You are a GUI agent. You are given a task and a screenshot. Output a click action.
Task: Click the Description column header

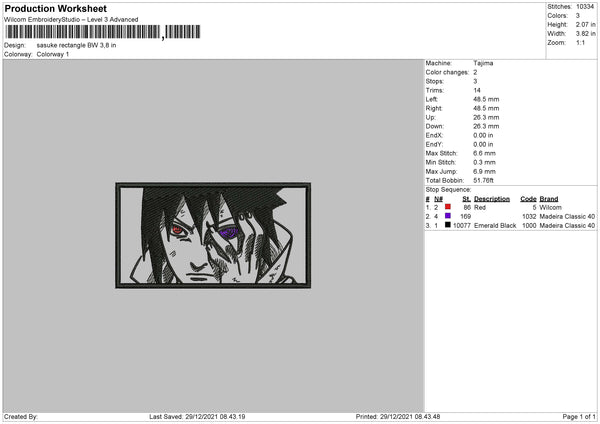coord(492,199)
